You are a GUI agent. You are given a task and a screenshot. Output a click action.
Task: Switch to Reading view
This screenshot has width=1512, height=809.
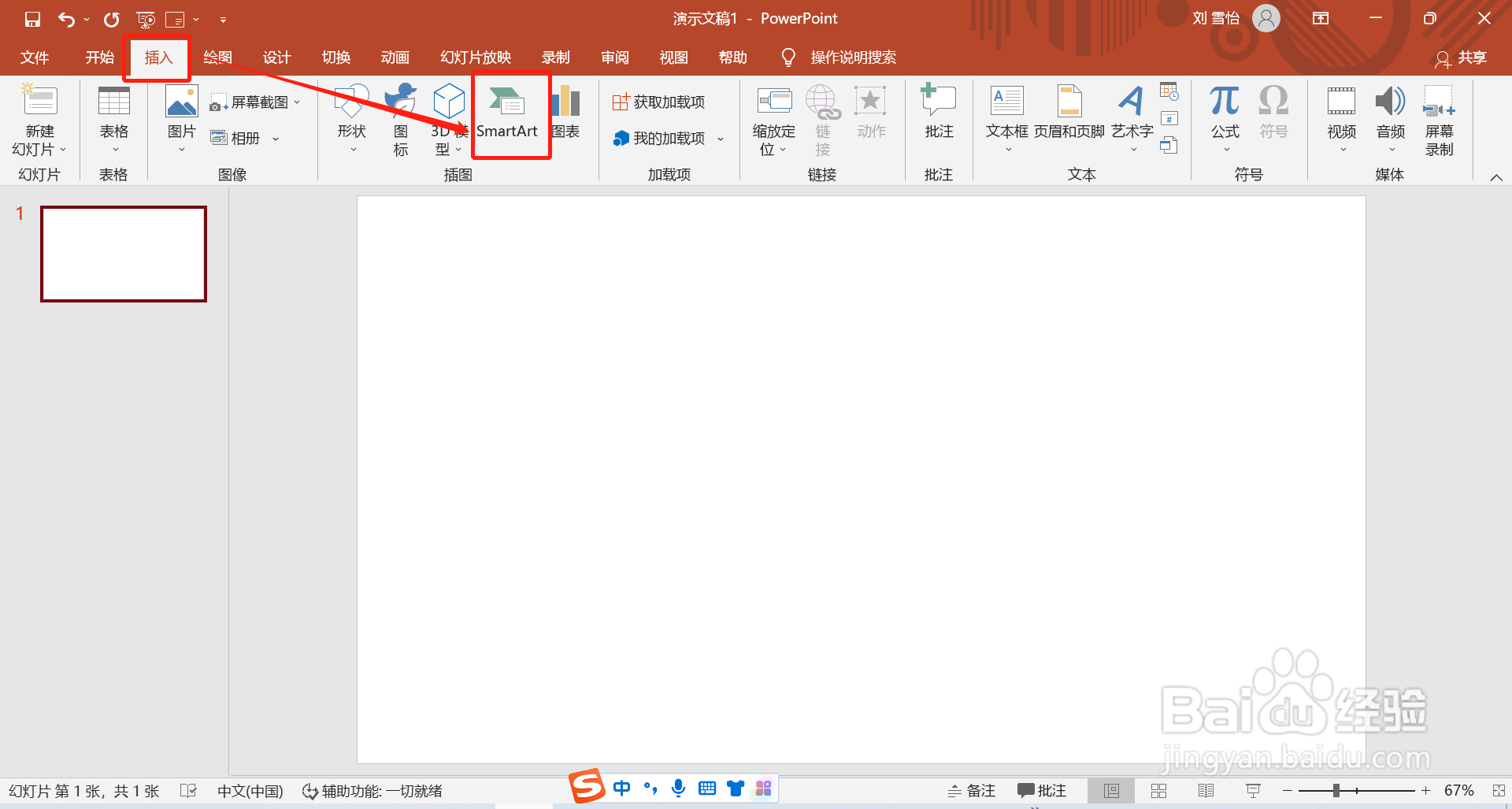[1206, 791]
